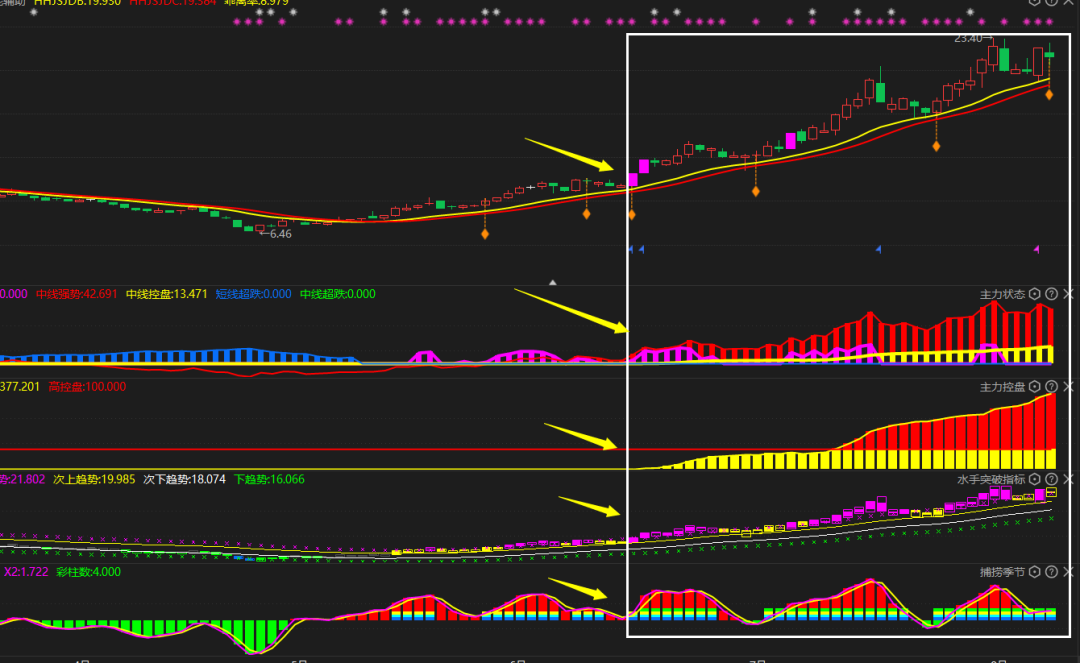
Task: Show help for the 主力控盘 indicator
Action: click(1051, 387)
